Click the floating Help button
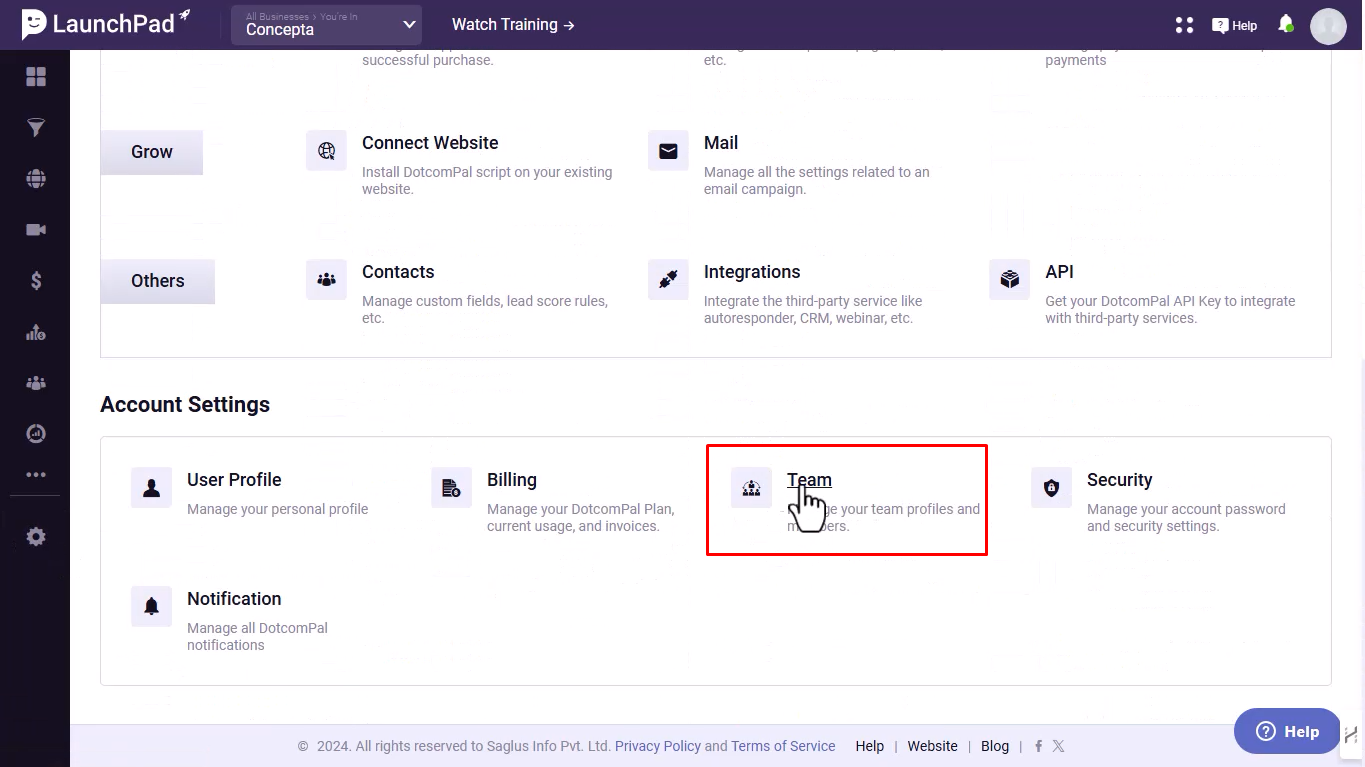 (1287, 731)
